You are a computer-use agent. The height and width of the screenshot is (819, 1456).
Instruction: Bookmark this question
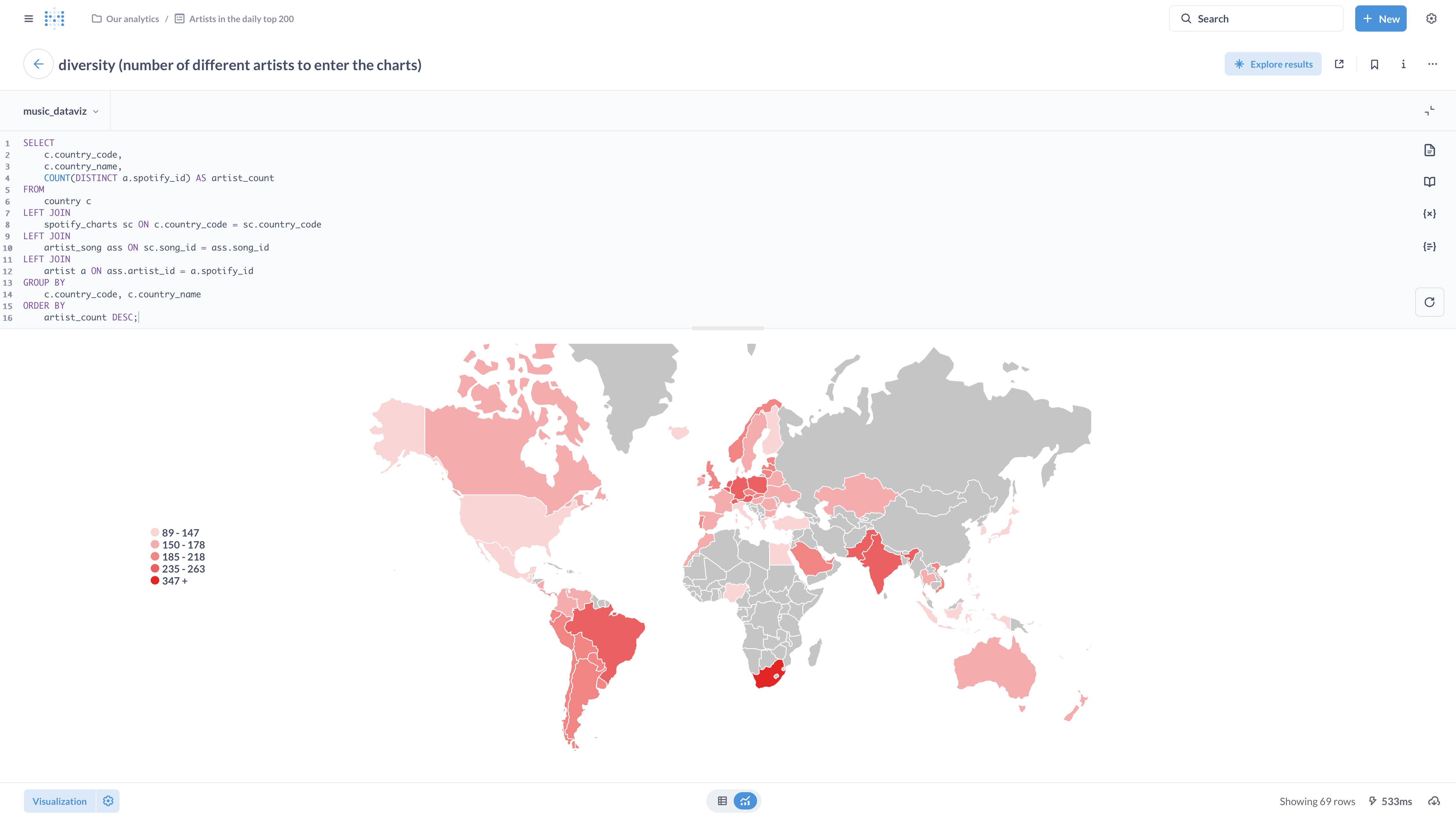point(1374,64)
